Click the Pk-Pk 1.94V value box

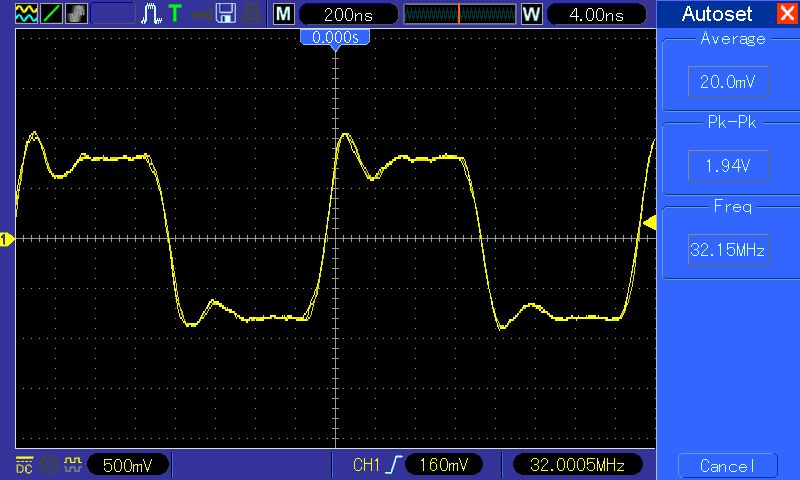pos(728,165)
